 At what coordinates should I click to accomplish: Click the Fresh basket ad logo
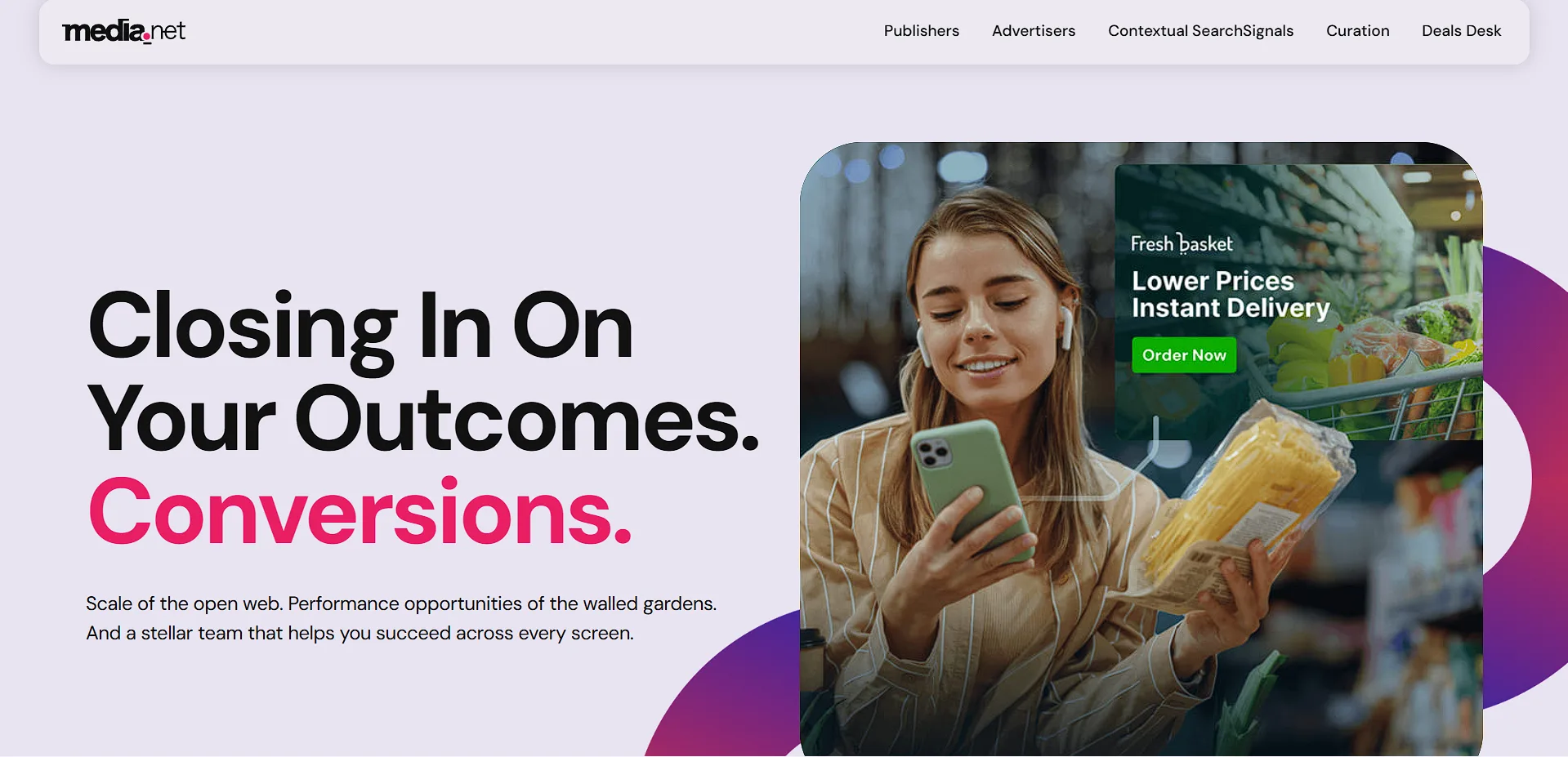point(1181,243)
